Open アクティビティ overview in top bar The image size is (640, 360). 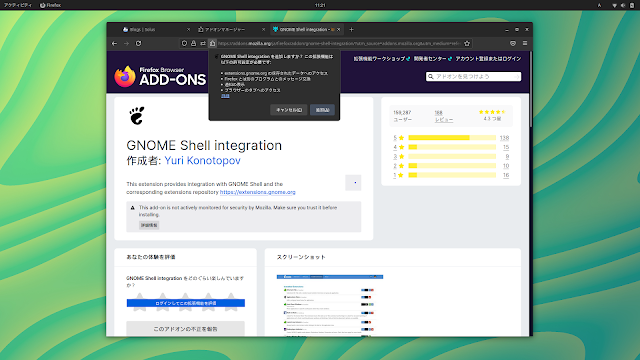(x=18, y=5)
